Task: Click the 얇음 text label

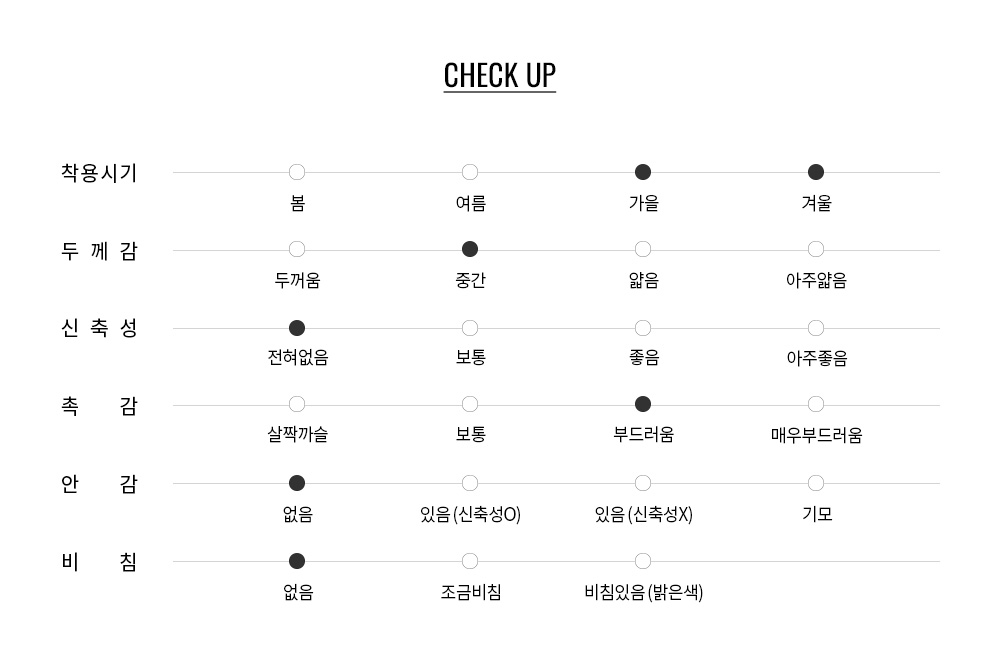Action: tap(643, 281)
